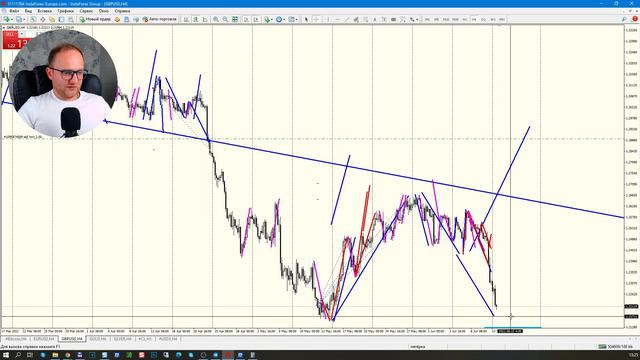Select the Text Label tool (T icon)
Image resolution: width=640 pixels, height=360 pixels.
(x=384, y=19)
